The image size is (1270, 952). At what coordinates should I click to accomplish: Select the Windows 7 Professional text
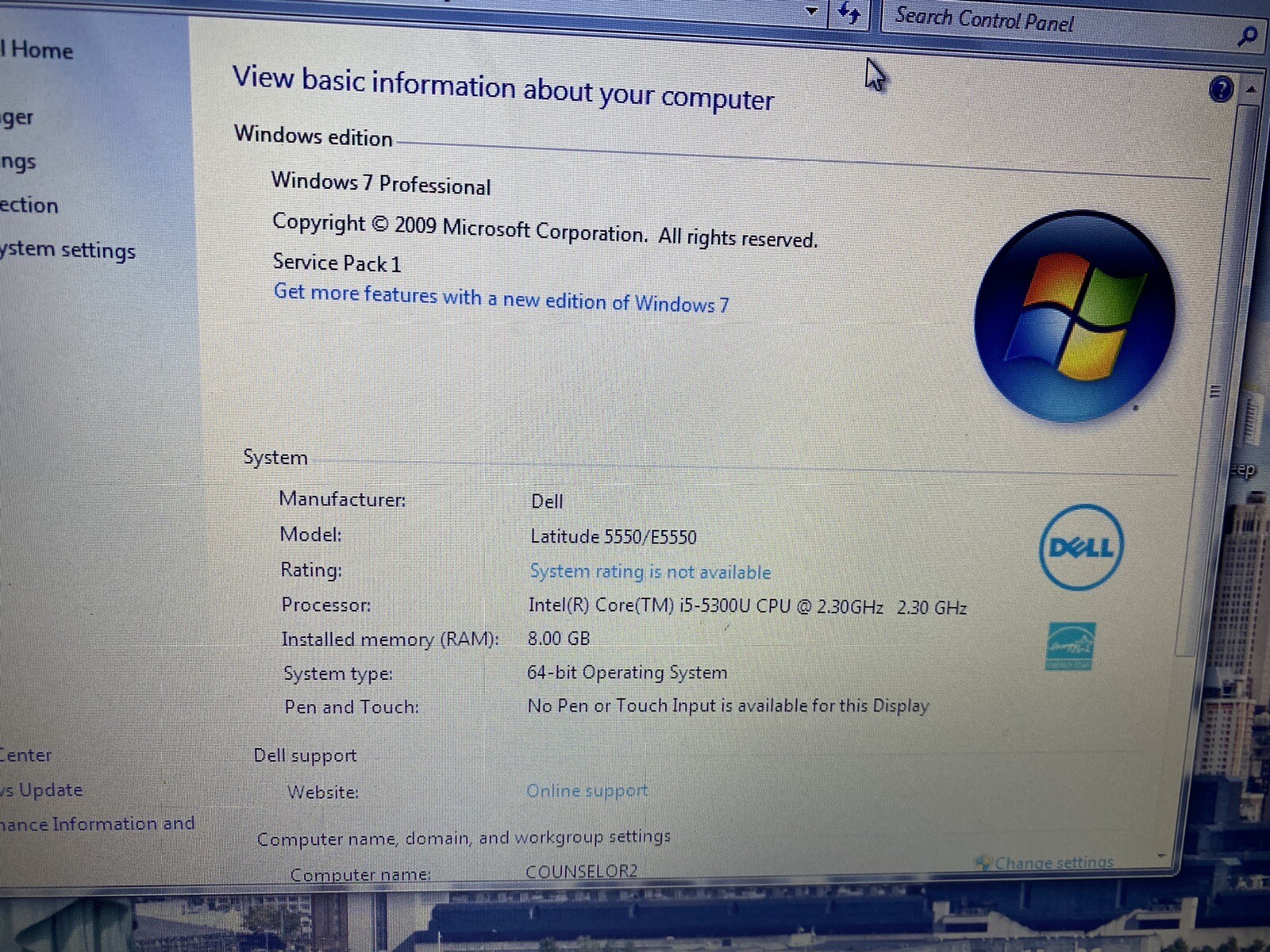click(381, 183)
